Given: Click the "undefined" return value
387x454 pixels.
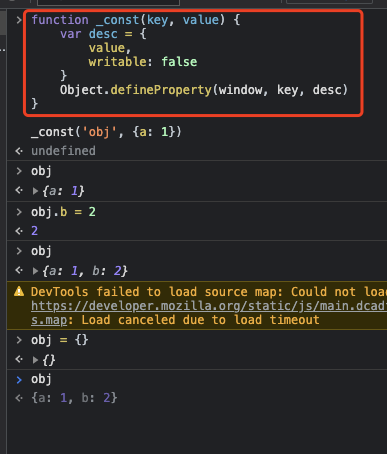Looking at the screenshot, I should click(x=63, y=151).
